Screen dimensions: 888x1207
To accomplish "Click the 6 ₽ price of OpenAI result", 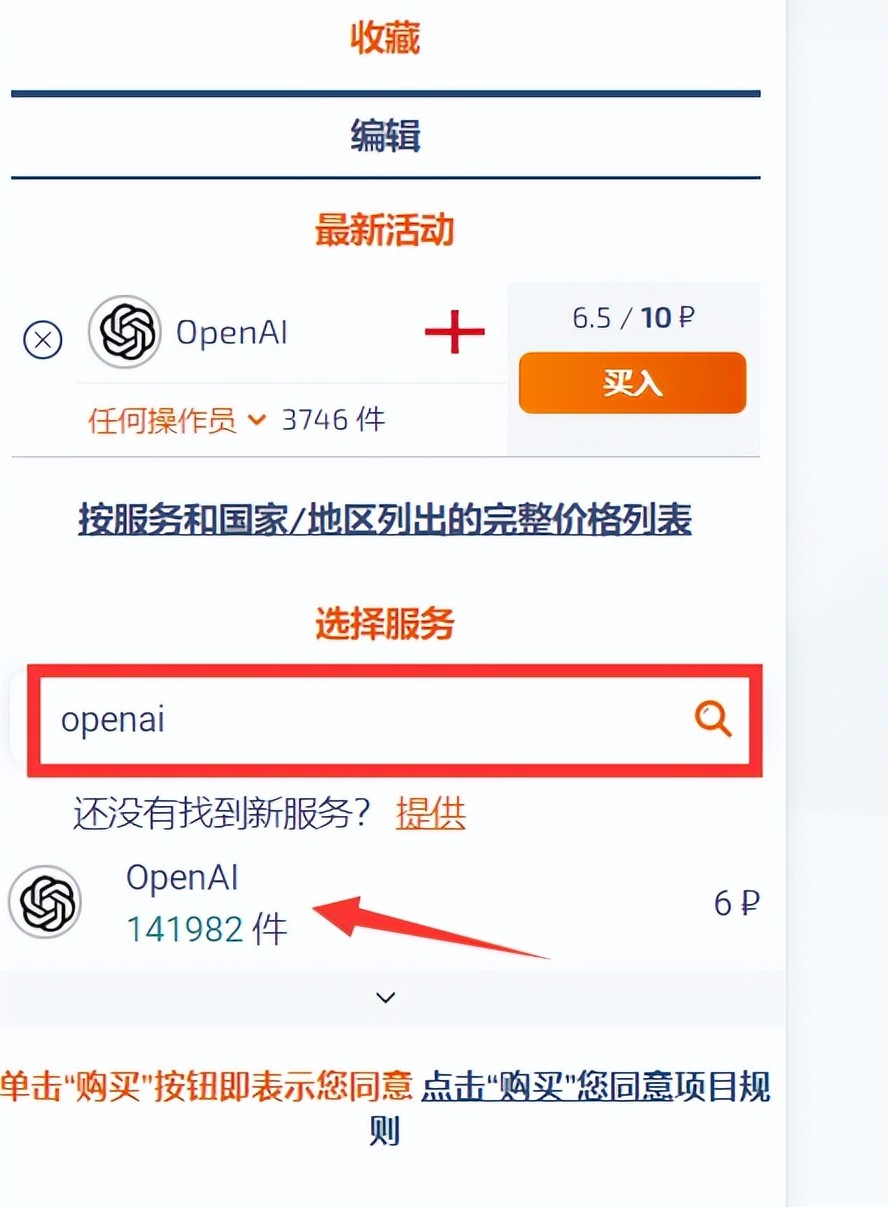I will [737, 904].
